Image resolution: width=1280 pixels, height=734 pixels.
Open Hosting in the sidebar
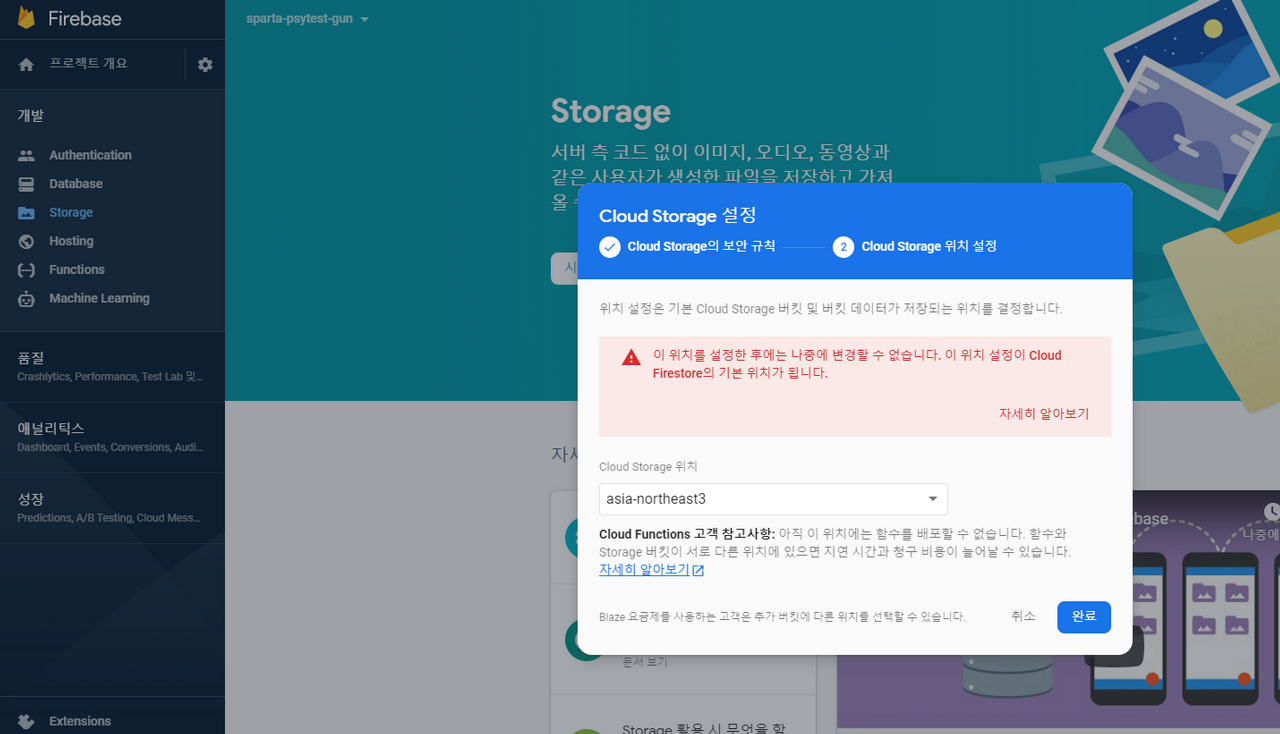[71, 241]
